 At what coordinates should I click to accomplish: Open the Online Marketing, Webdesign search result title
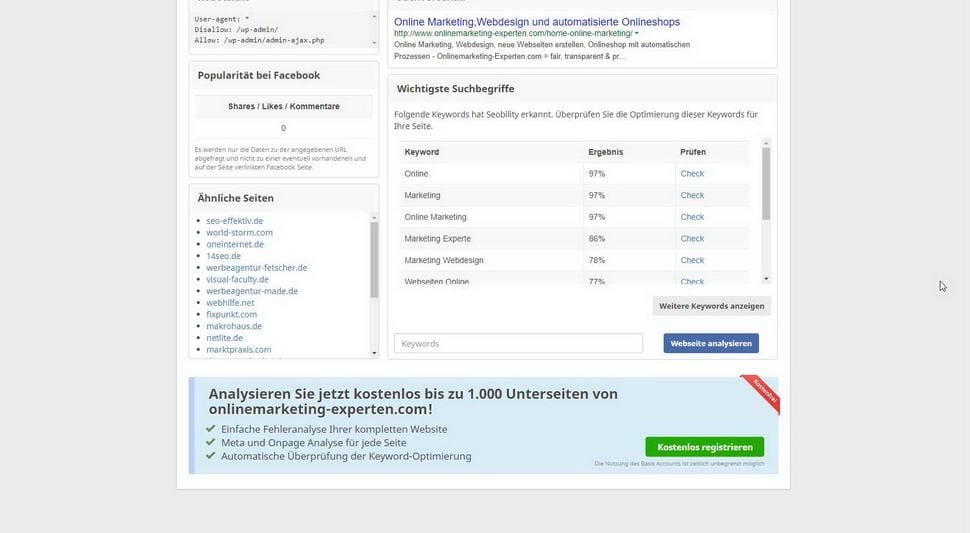536,21
